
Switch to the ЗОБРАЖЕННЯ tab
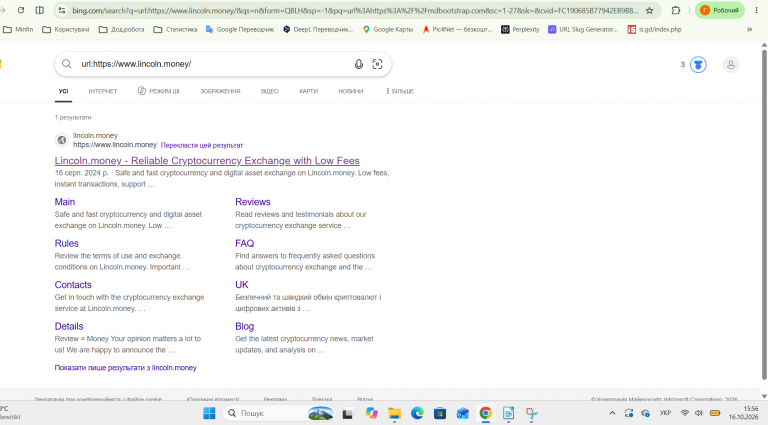pos(220,91)
